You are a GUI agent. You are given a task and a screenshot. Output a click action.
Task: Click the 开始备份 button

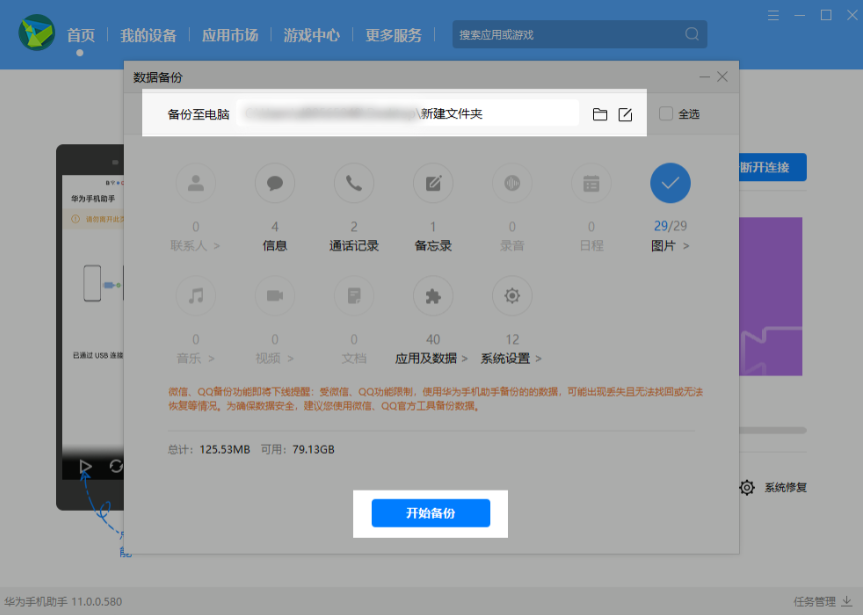pos(430,513)
